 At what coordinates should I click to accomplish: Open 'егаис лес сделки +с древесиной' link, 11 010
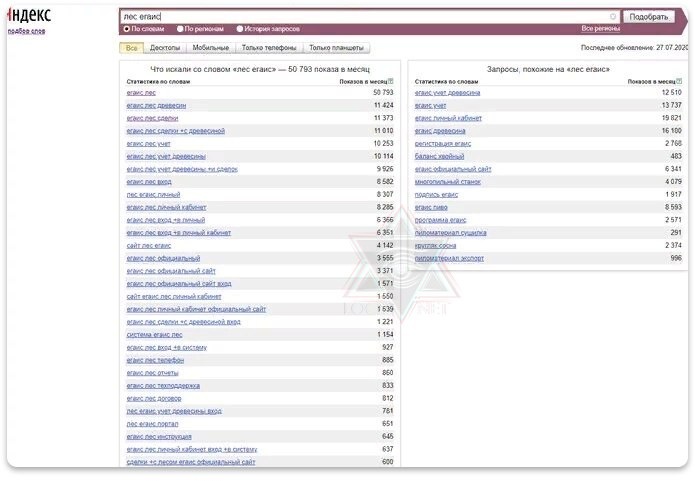click(x=175, y=131)
